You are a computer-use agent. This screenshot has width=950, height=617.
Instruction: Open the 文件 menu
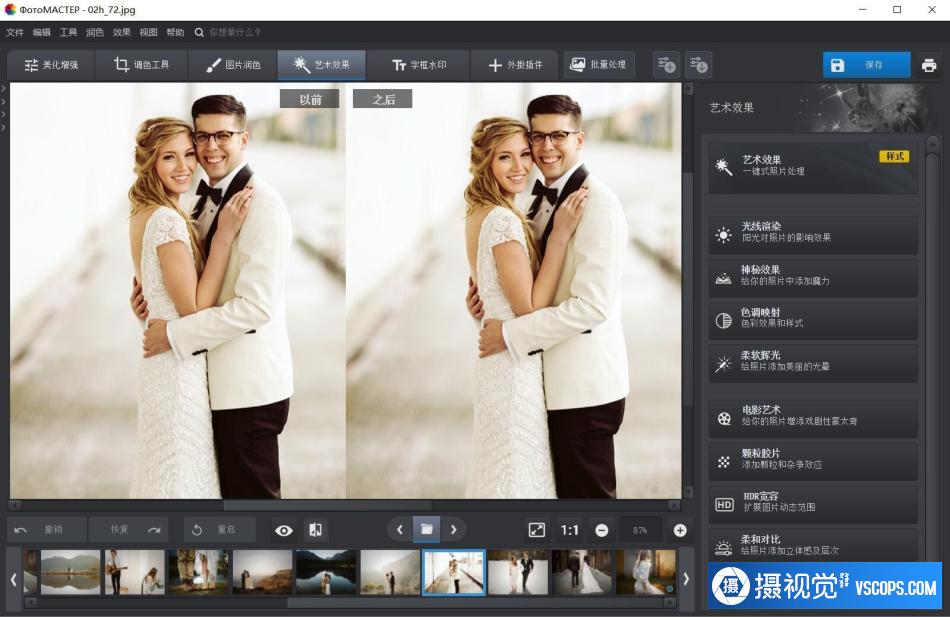click(x=15, y=32)
